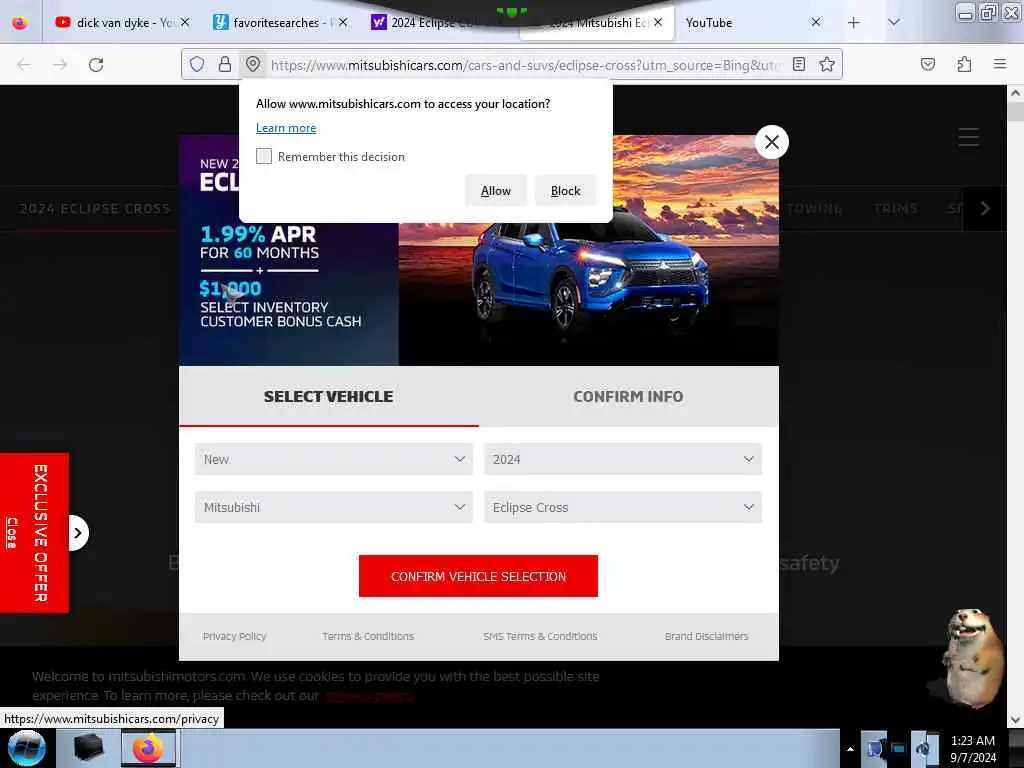Close the favoritesearches tab

pyautogui.click(x=343, y=22)
